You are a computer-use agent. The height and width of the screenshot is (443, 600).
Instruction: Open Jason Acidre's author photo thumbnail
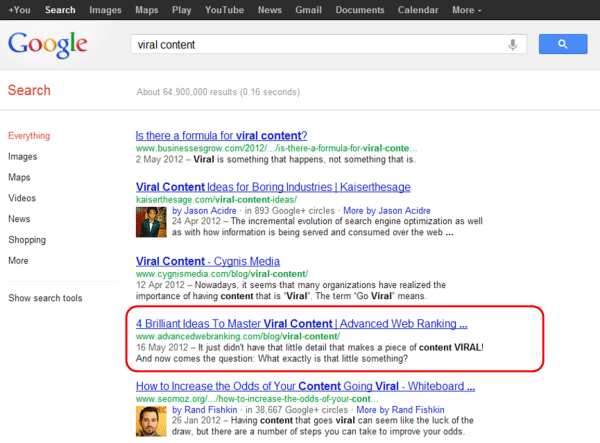(x=151, y=222)
